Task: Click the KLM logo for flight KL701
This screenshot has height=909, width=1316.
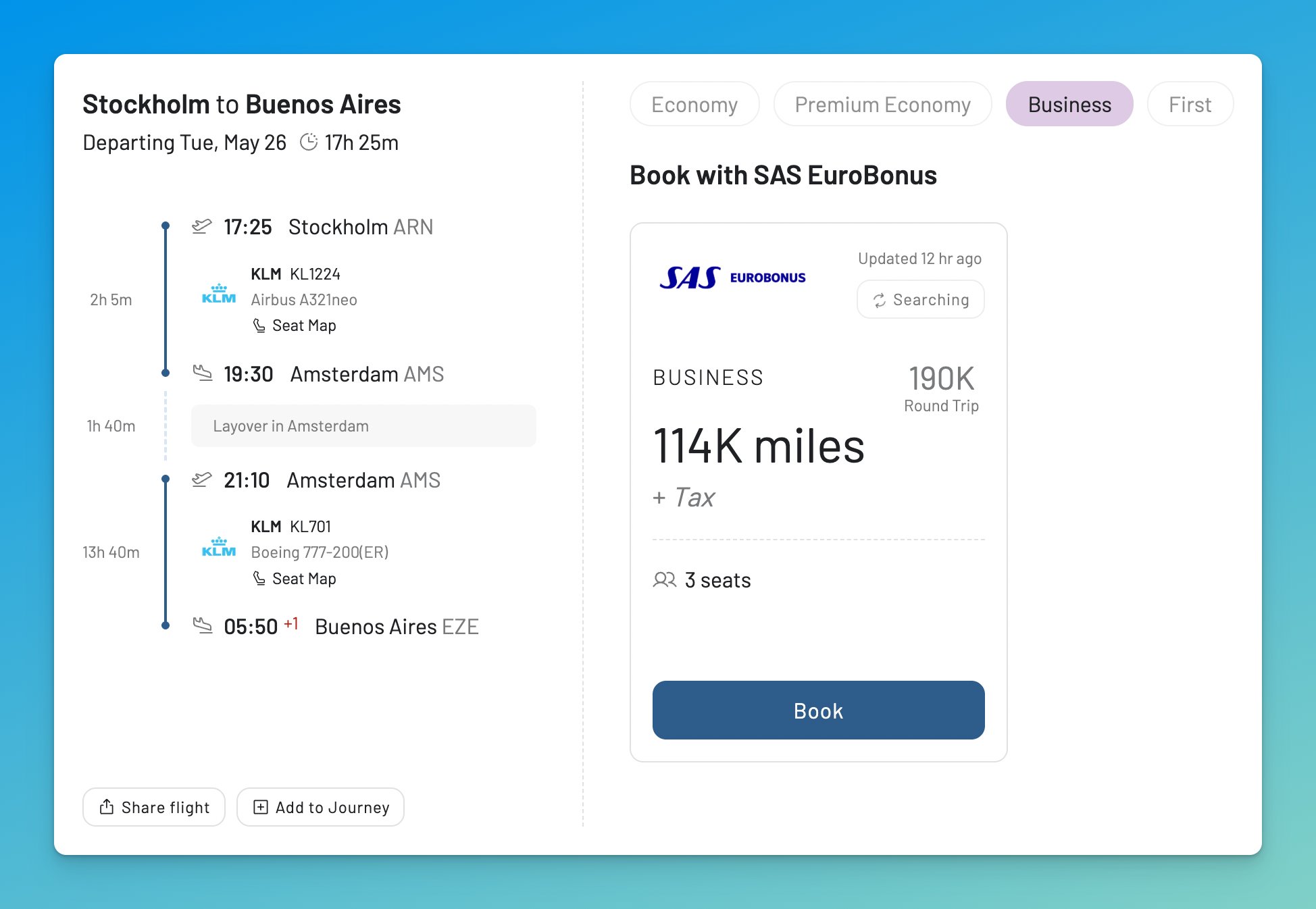Action: [219, 547]
